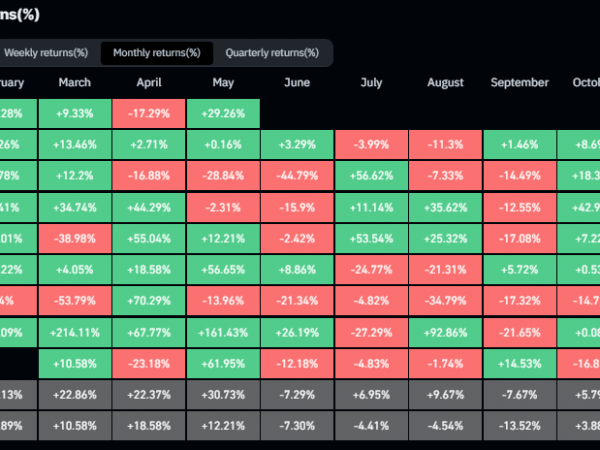600x450 pixels.
Task: Click the +2.71% cell
Action: [x=149, y=145]
